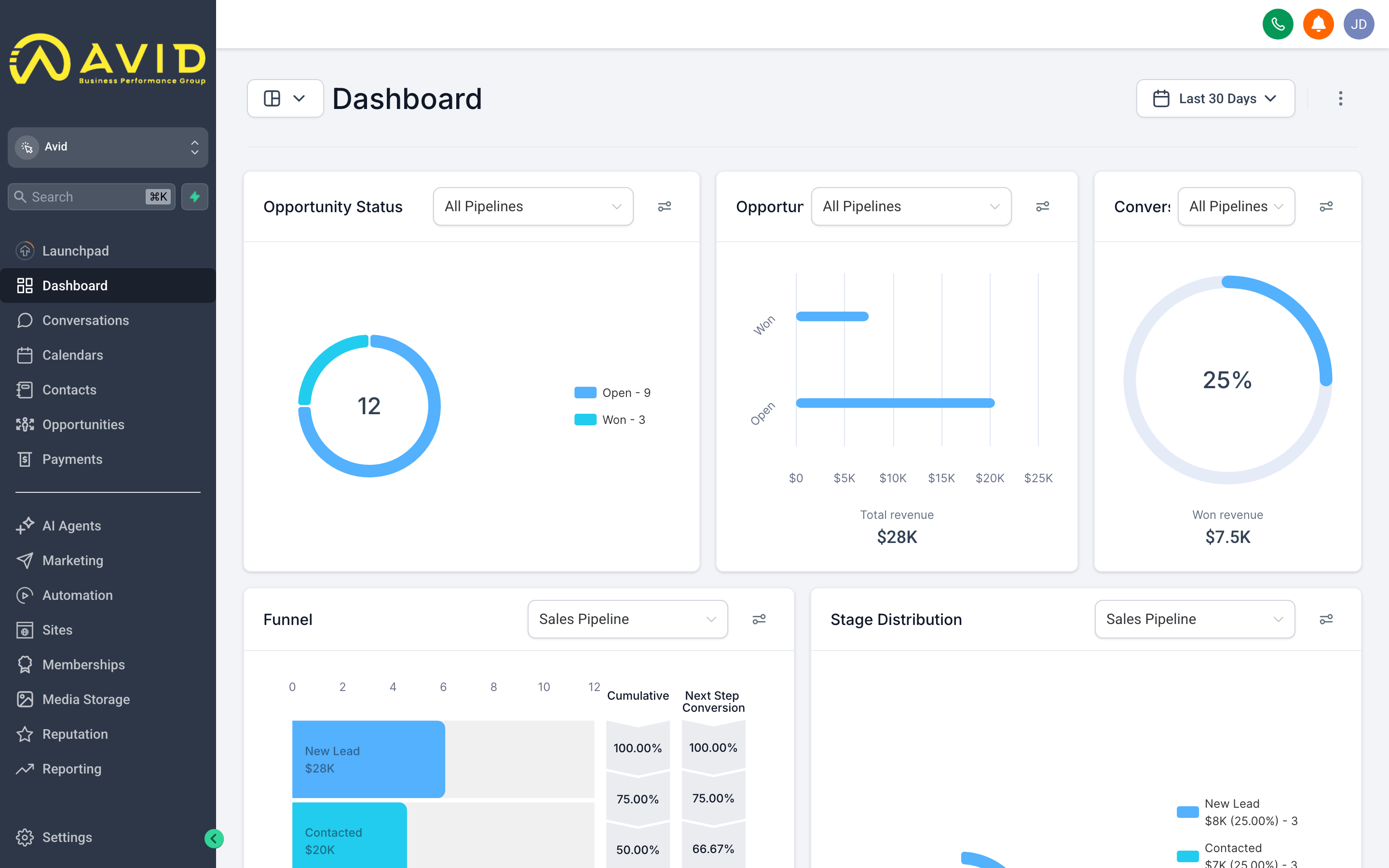
Task: Click the Settings gear icon
Action: (25, 838)
